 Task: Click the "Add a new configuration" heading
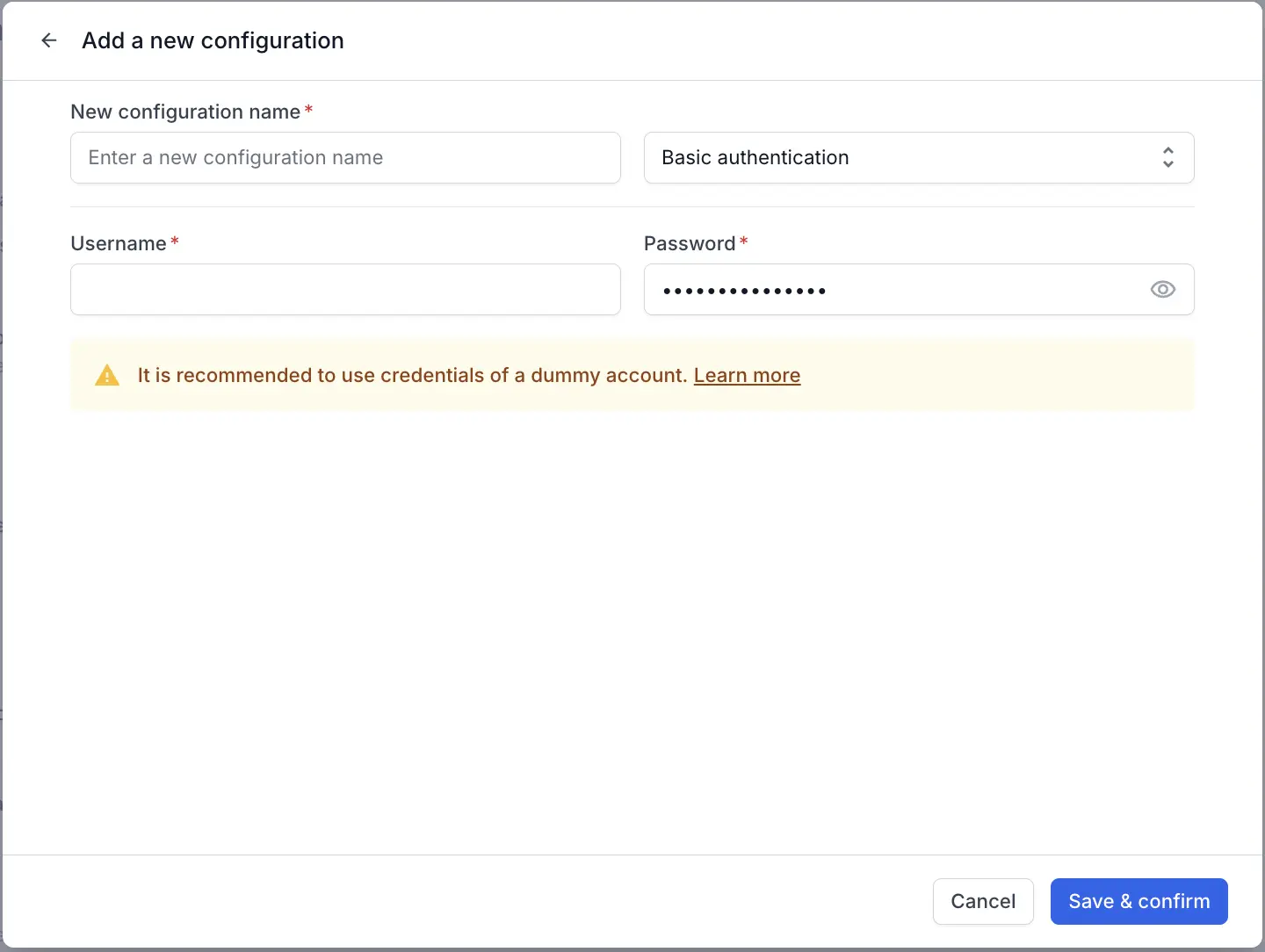pyautogui.click(x=213, y=40)
